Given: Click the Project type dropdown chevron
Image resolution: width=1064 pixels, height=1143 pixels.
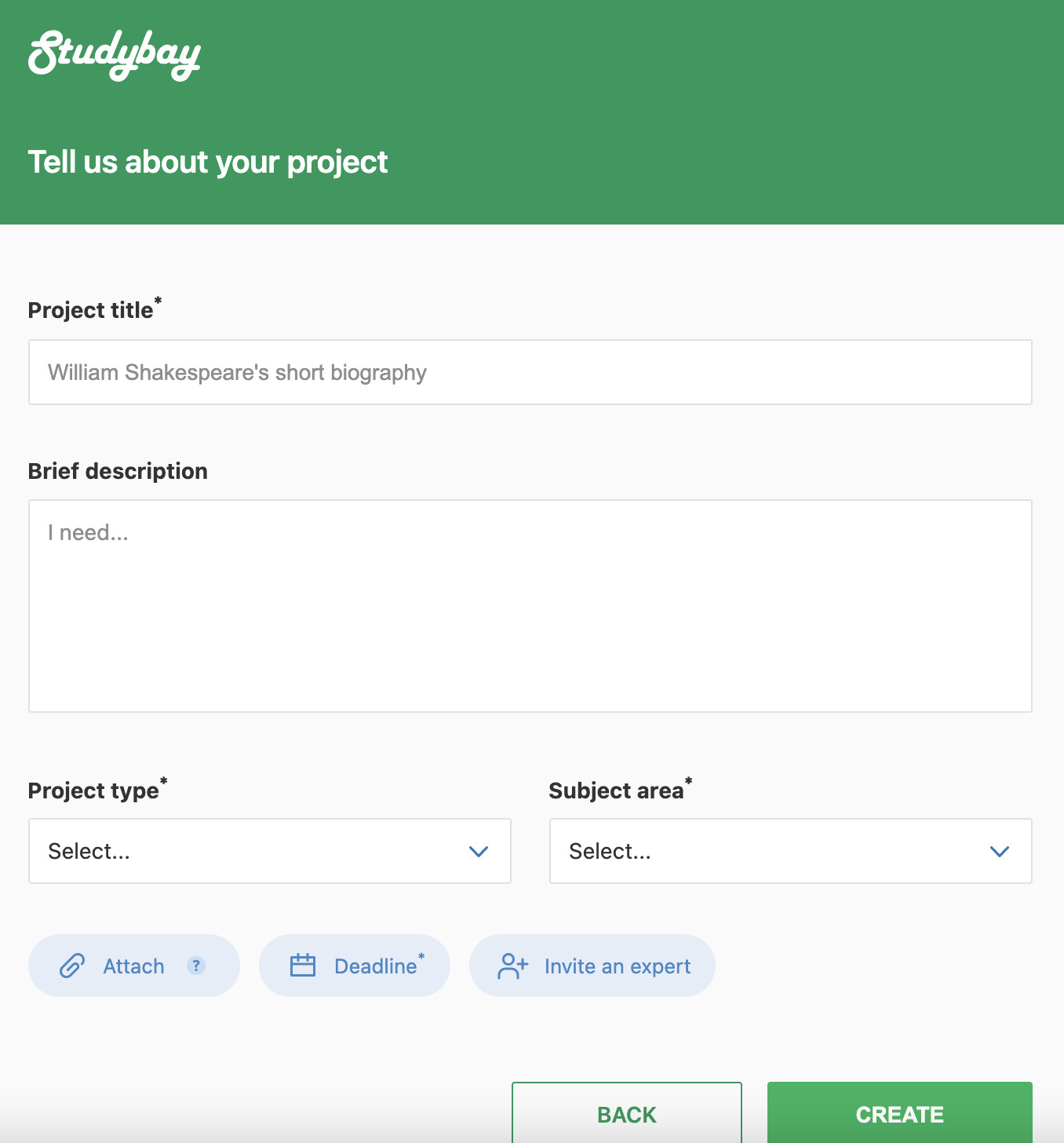Looking at the screenshot, I should (479, 852).
